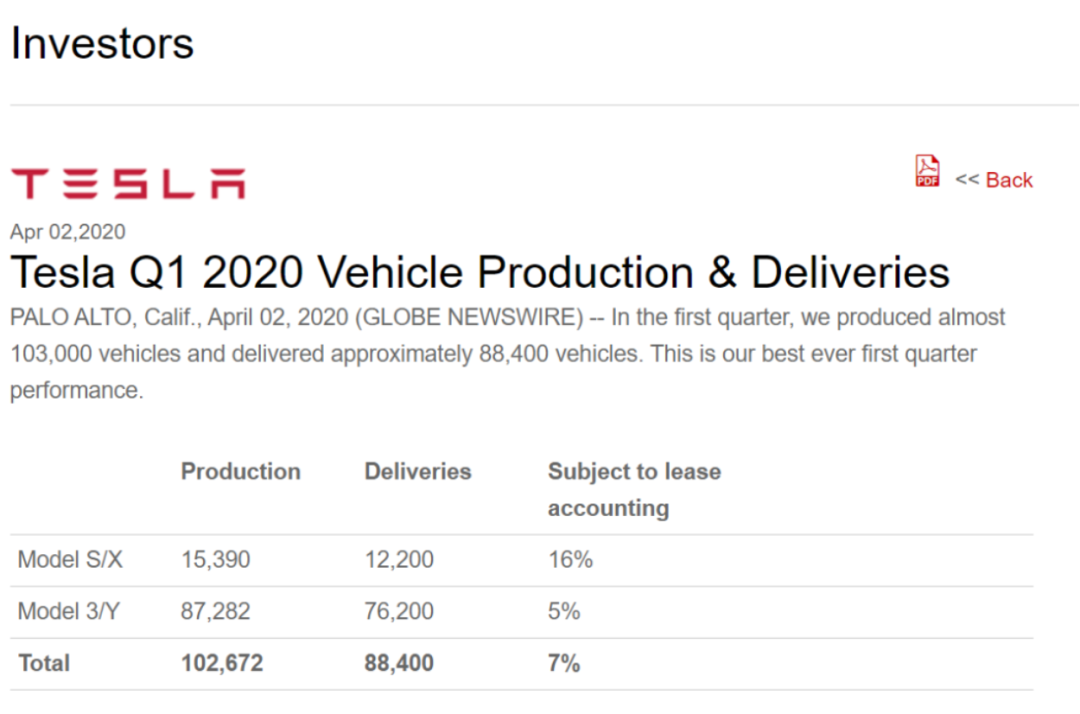Click the Apr 02,2020 date text

pos(68,231)
